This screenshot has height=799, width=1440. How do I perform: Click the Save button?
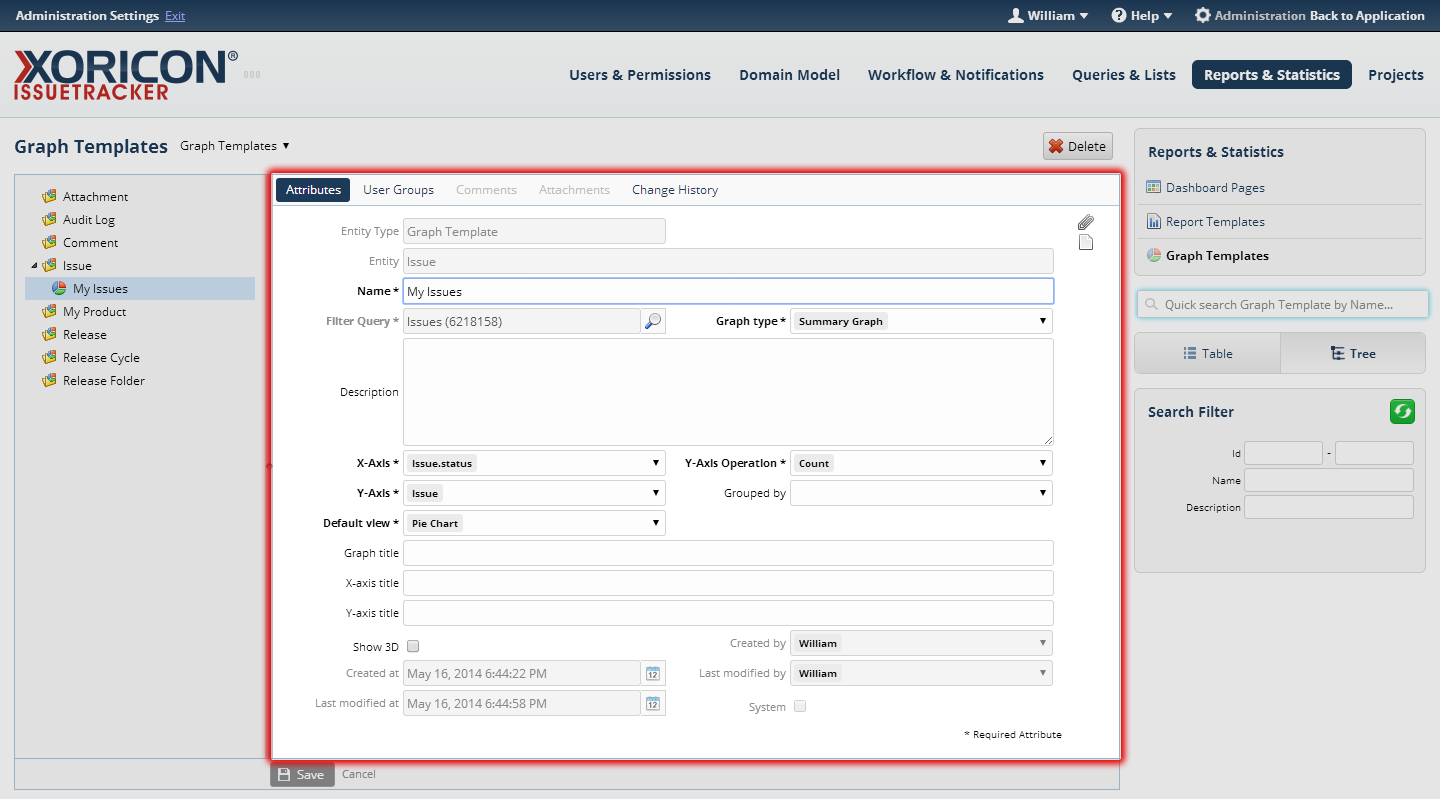point(302,774)
